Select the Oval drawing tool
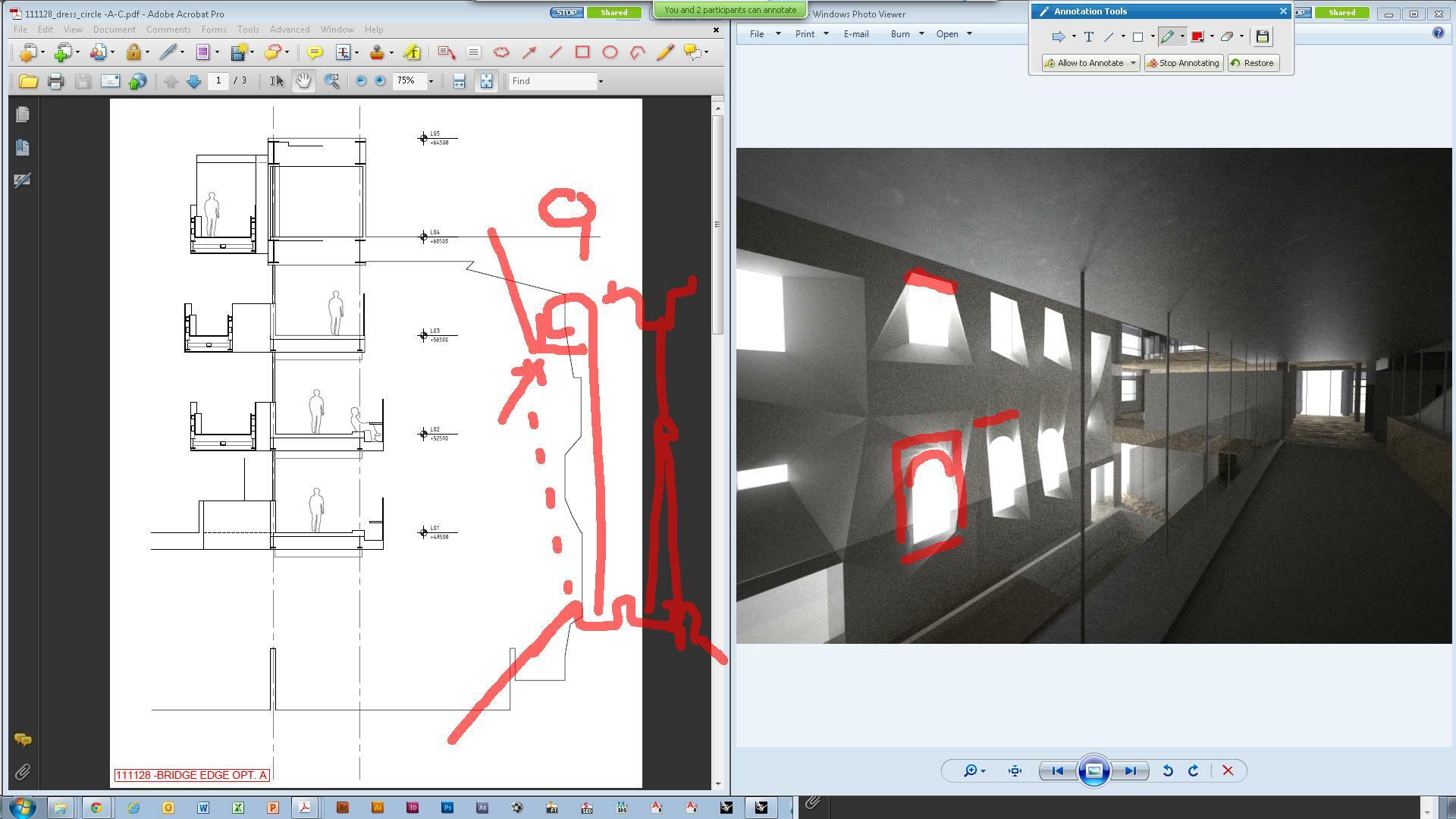 click(x=610, y=52)
